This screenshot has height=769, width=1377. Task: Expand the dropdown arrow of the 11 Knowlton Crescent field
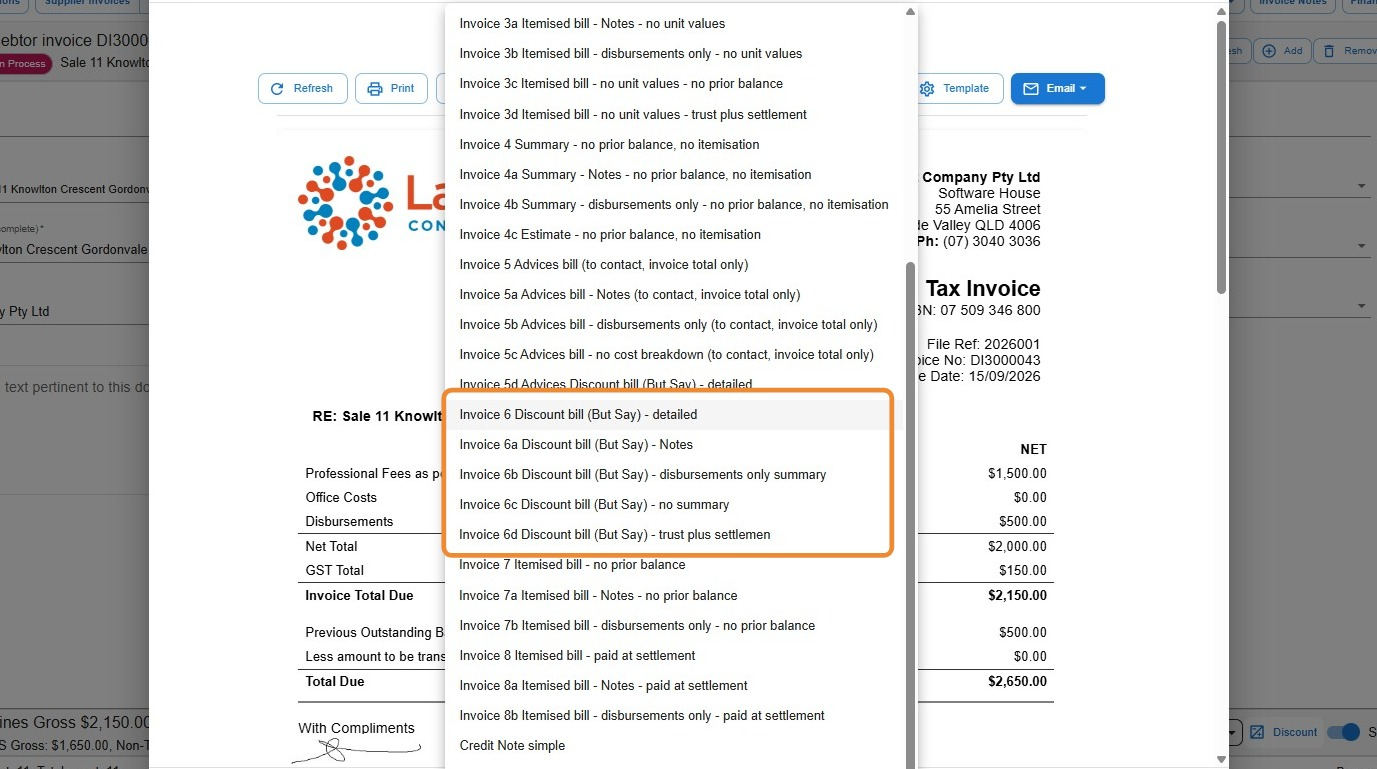click(x=1361, y=186)
